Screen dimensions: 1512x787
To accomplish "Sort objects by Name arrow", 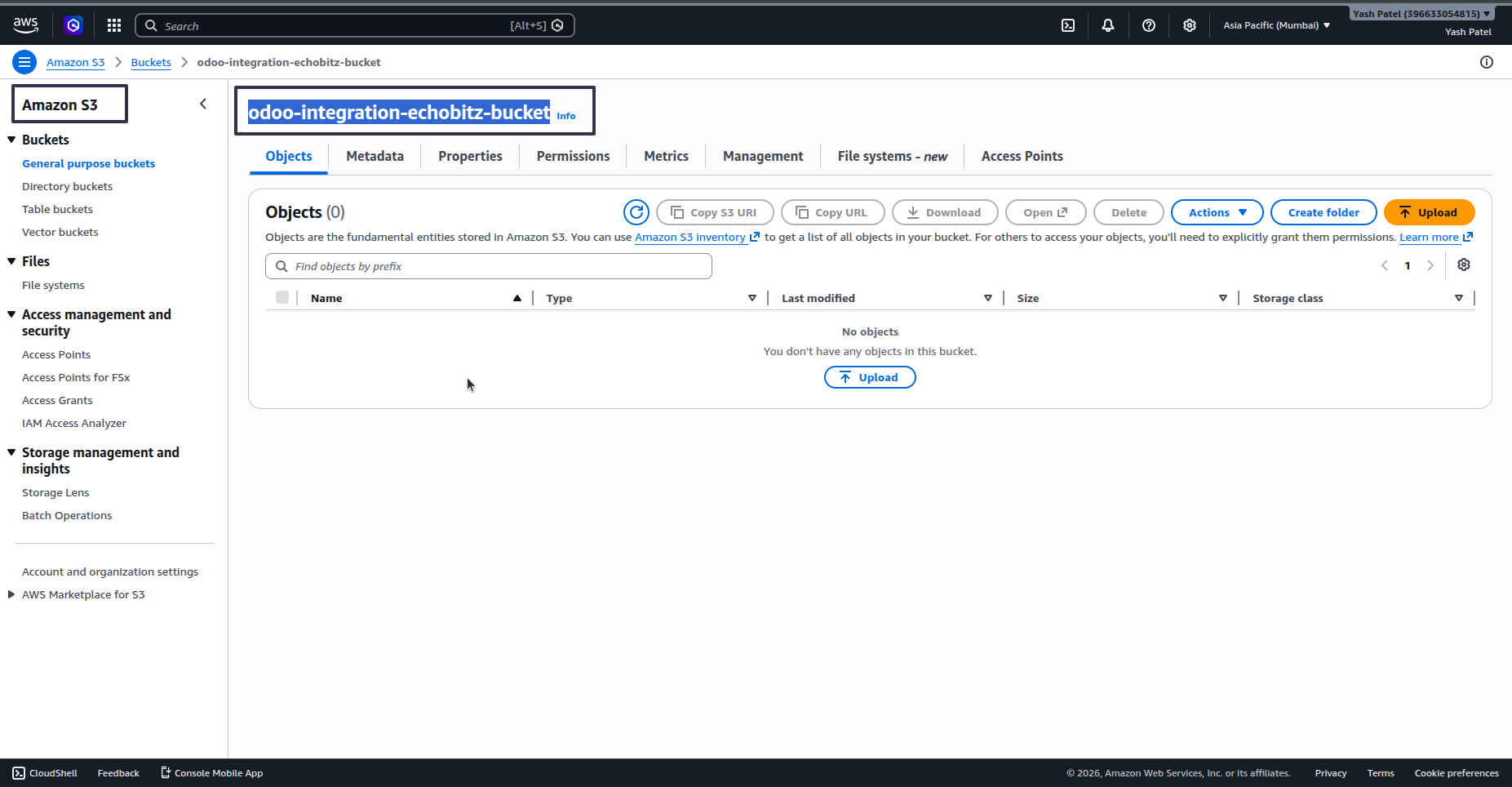I will pos(517,298).
